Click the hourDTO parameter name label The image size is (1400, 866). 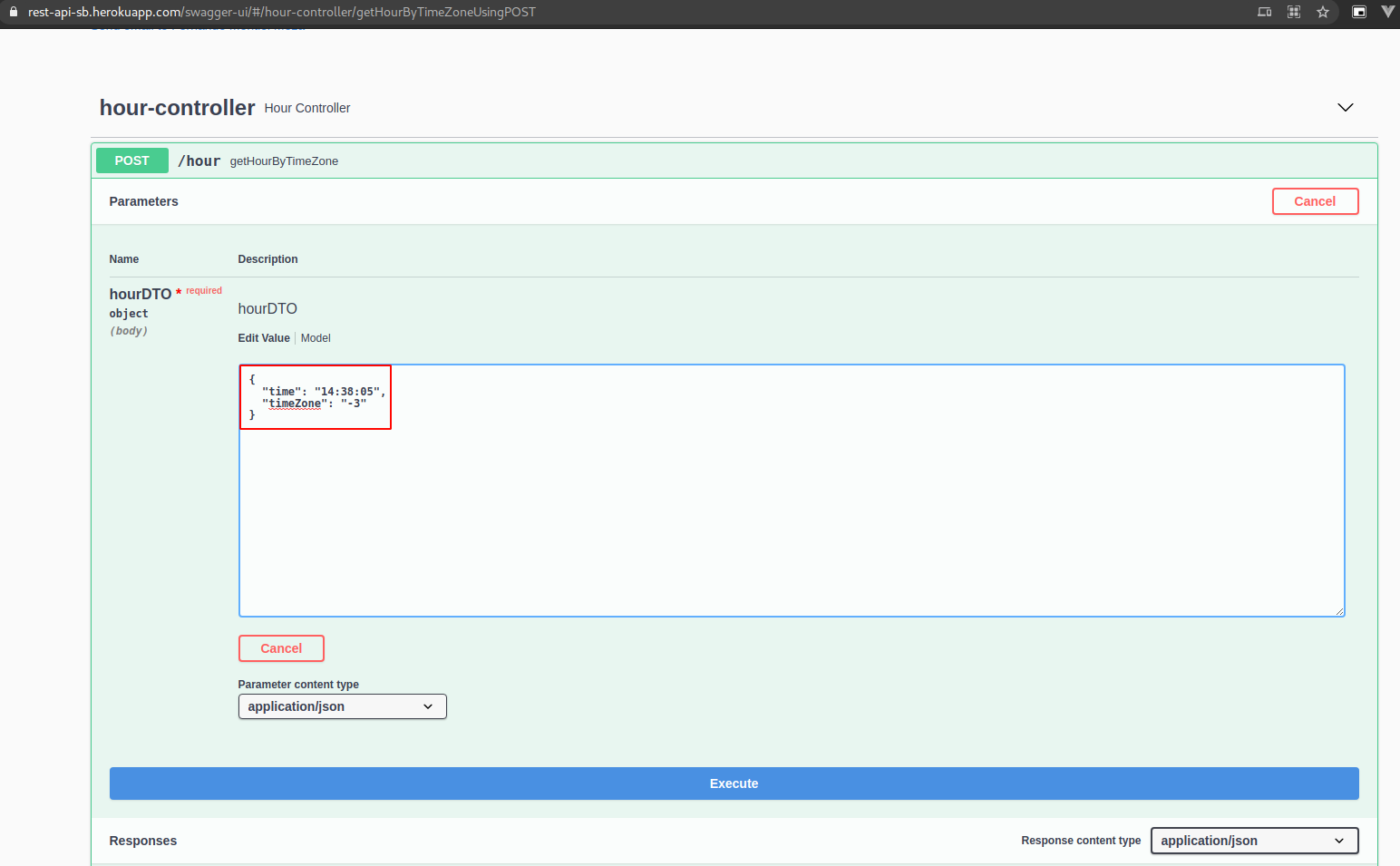(141, 294)
